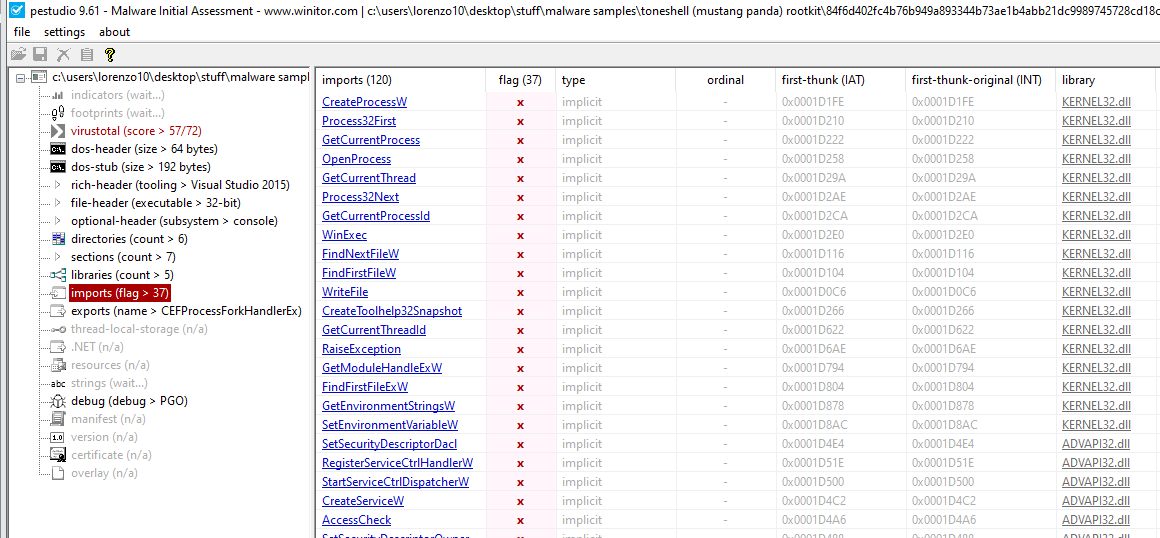Click KERNEL32.dll link in GetCurrentThread row
Screen dimensions: 1160x538
tap(1096, 178)
